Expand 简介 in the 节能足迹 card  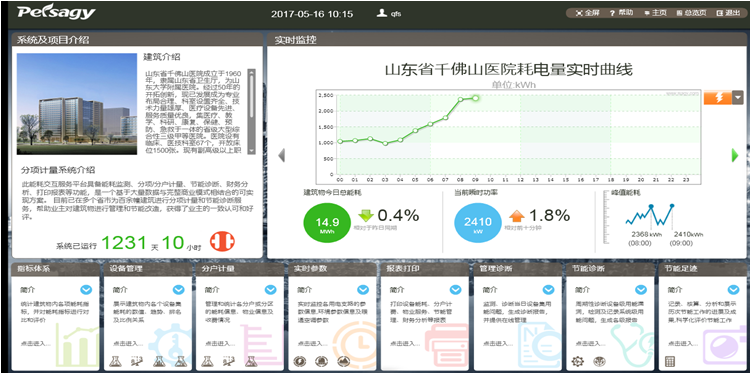click(x=733, y=290)
